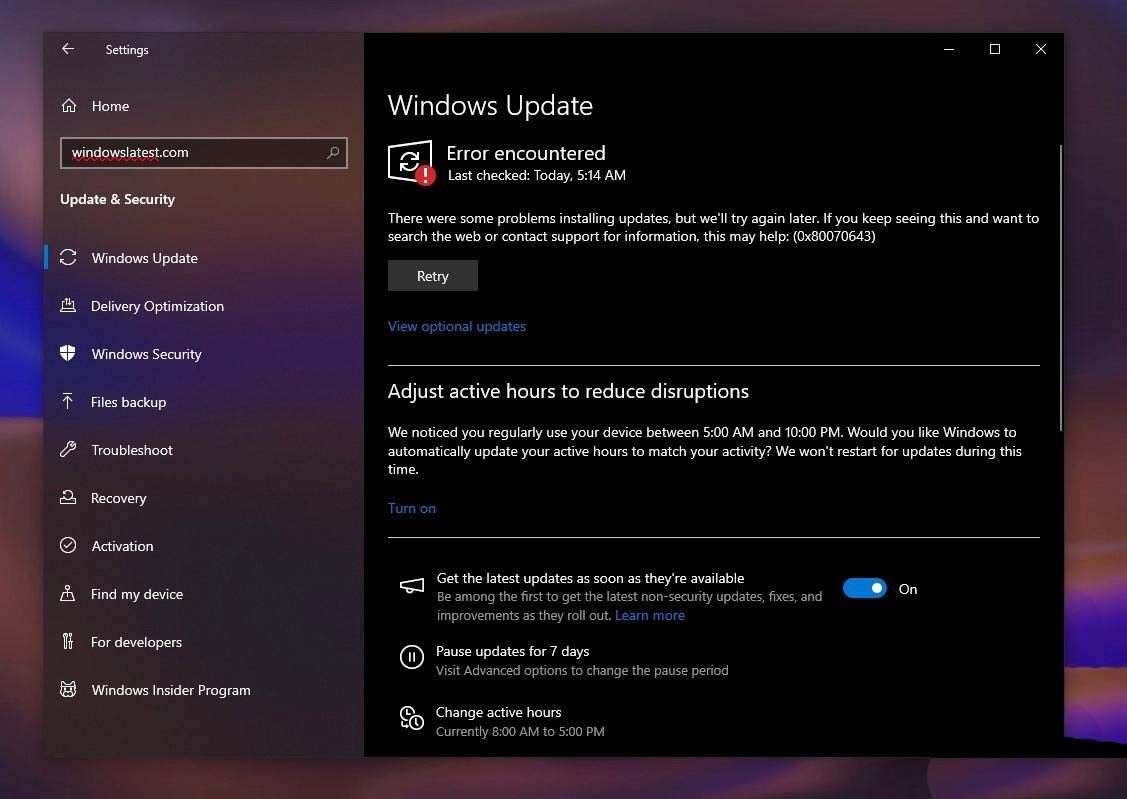Open Windows Insider Program settings
1127x799 pixels.
pyautogui.click(x=171, y=691)
